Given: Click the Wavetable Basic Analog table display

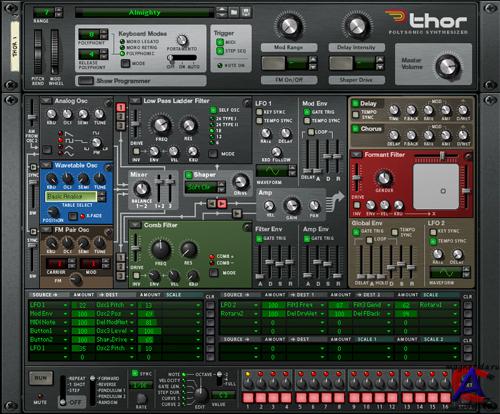Looking at the screenshot, I should click(71, 196).
